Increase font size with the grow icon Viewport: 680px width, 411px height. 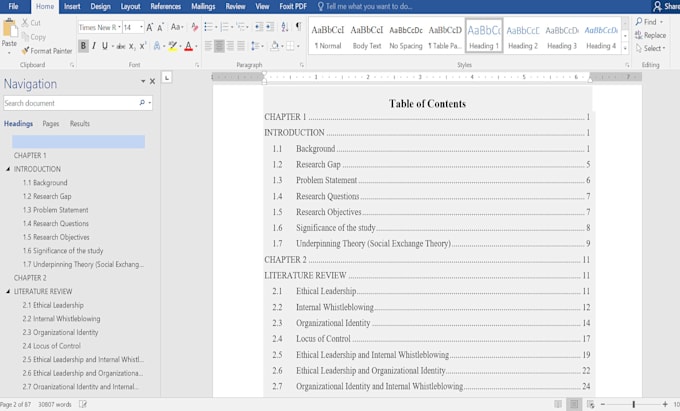tap(150, 27)
